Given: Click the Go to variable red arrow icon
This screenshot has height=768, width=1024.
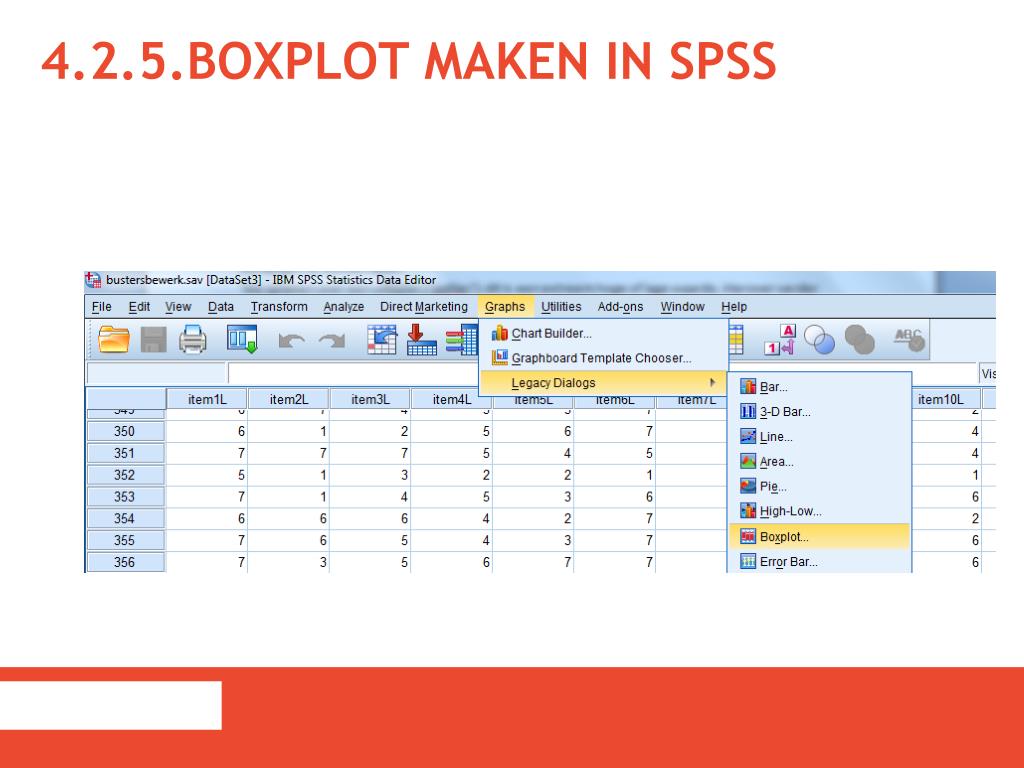Looking at the screenshot, I should [x=421, y=340].
